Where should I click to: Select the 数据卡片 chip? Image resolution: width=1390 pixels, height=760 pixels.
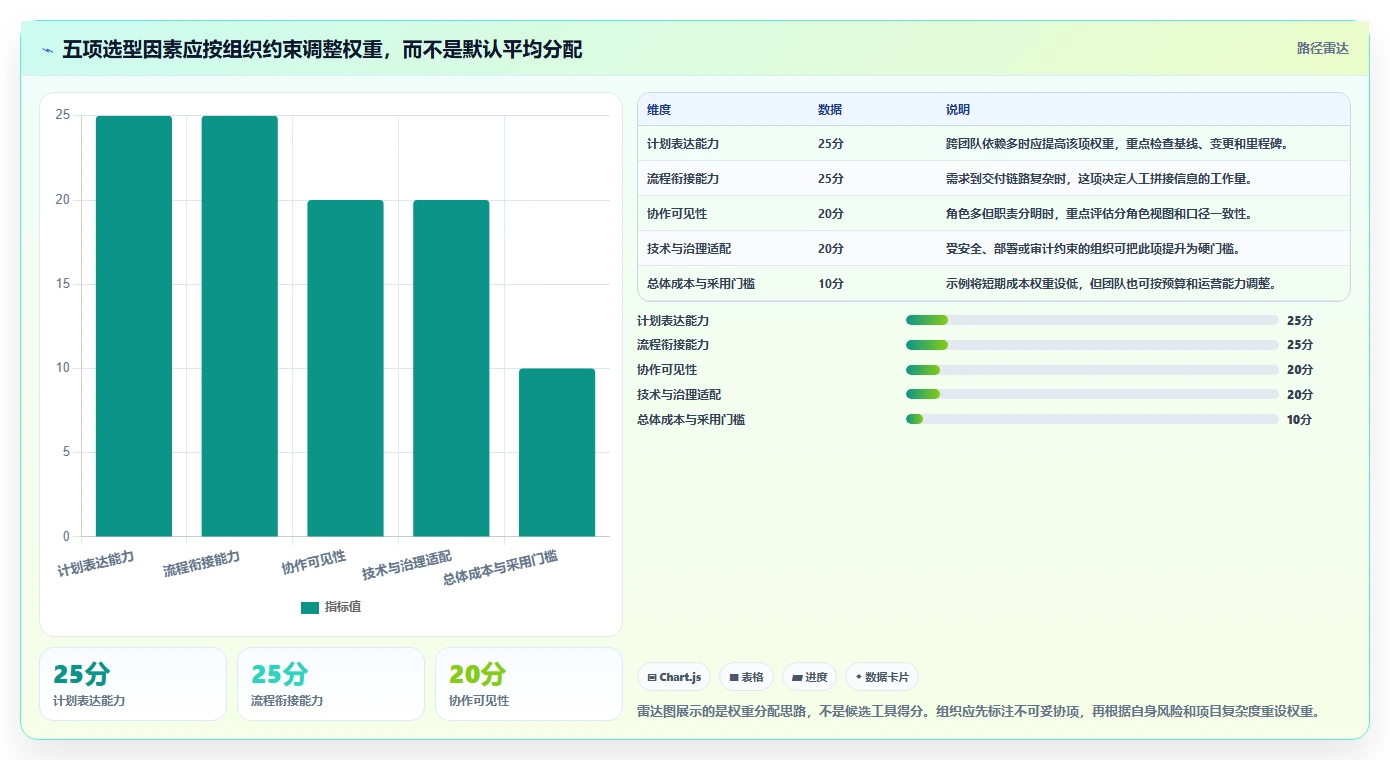pyautogui.click(x=882, y=677)
